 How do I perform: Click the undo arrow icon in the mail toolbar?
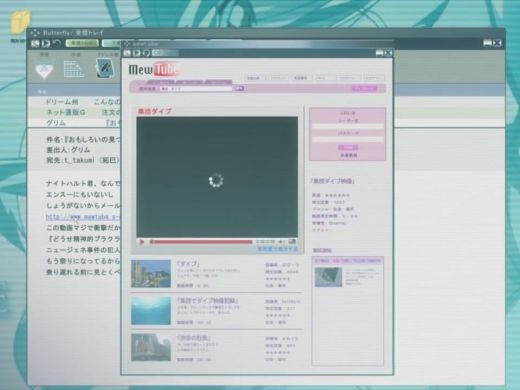coord(57,43)
